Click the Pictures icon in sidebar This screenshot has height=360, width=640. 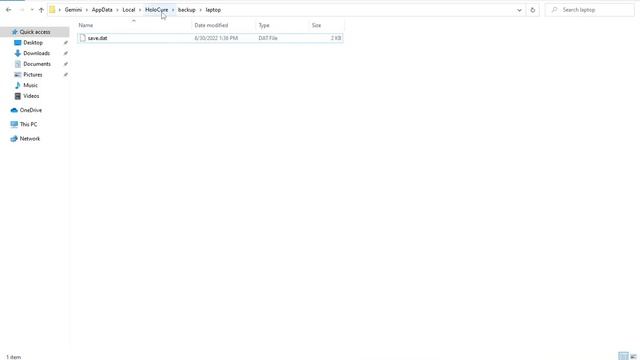point(18,75)
